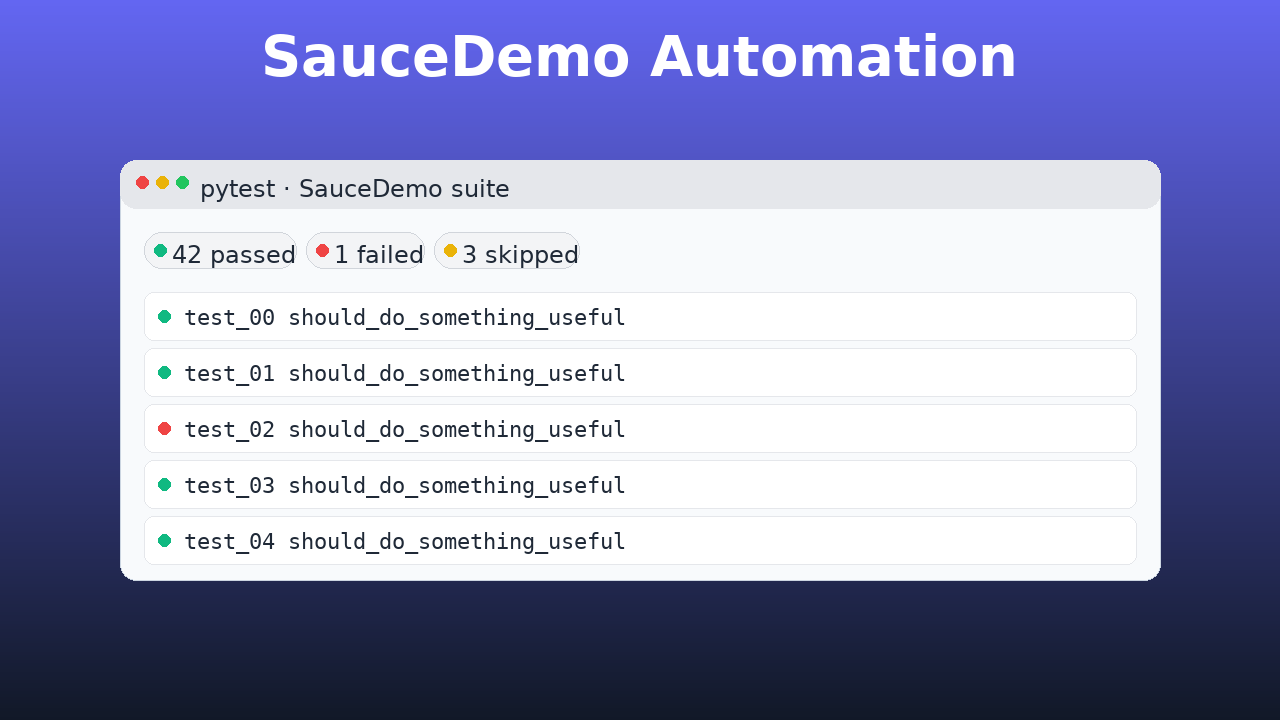
Task: Open the test_00 should_do_something_useful row
Action: pos(640,317)
